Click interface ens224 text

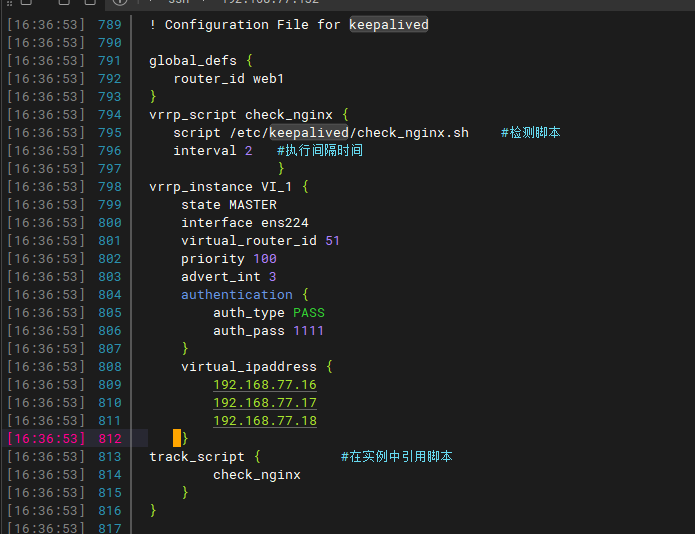point(245,222)
